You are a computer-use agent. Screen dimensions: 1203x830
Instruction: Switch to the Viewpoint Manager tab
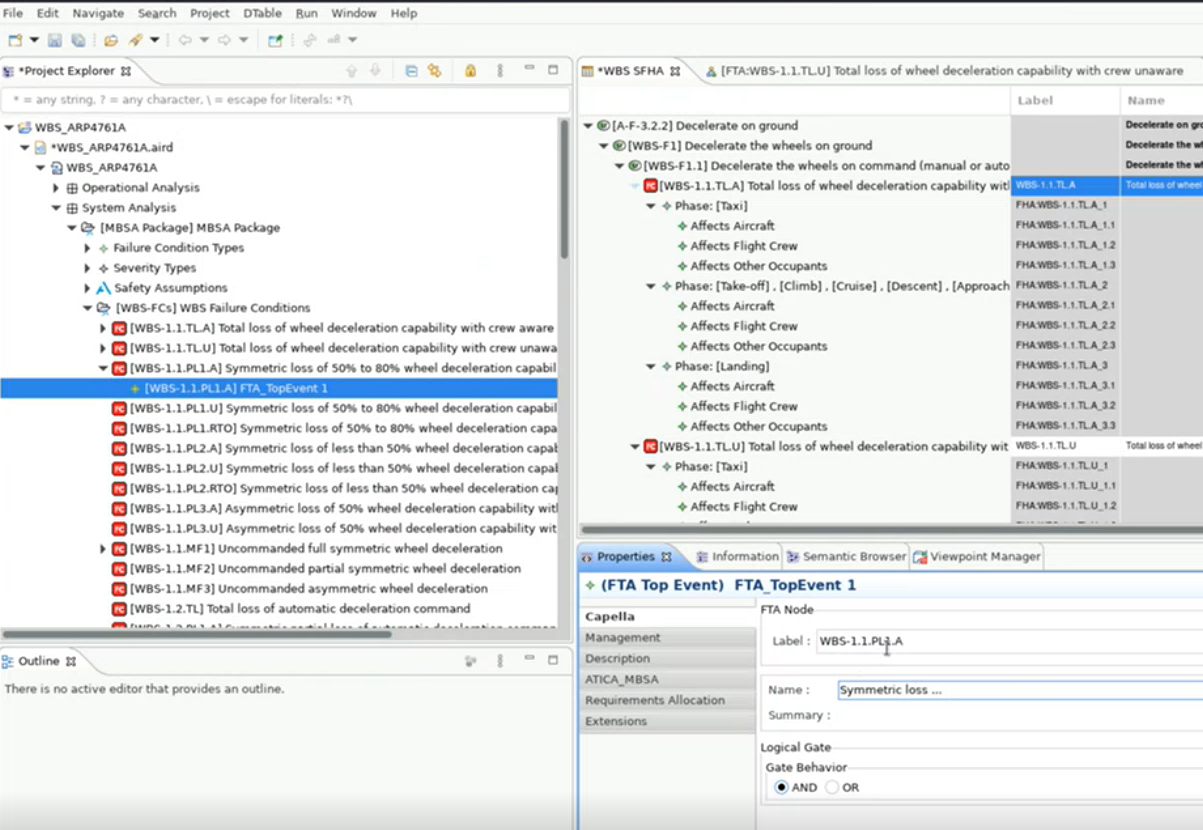976,557
